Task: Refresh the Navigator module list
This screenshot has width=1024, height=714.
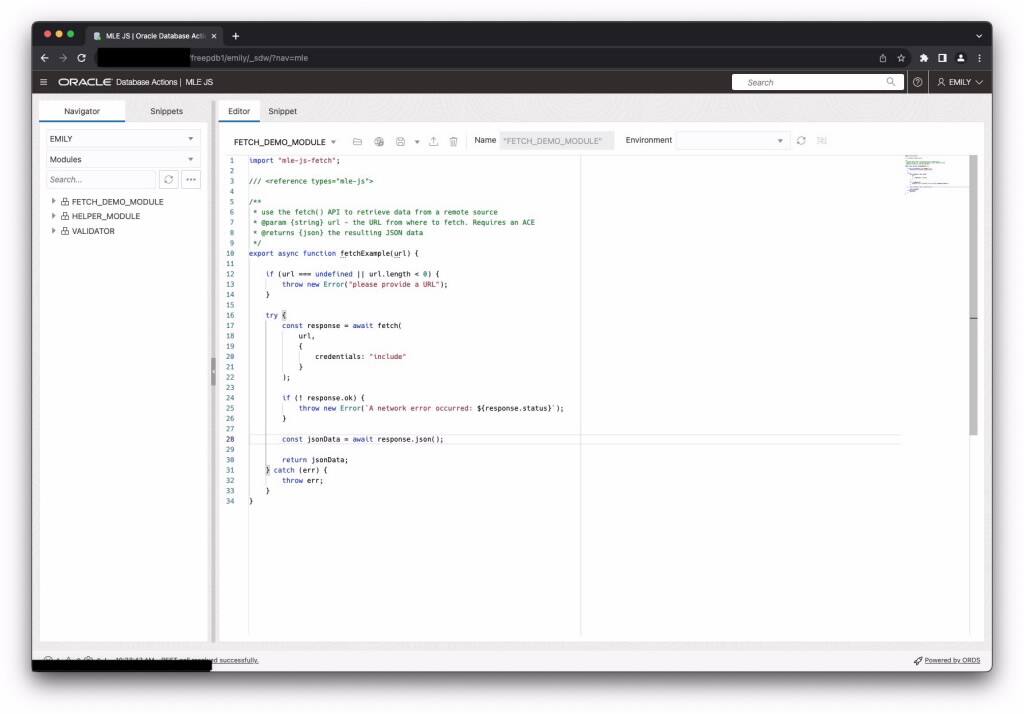Action: (168, 179)
